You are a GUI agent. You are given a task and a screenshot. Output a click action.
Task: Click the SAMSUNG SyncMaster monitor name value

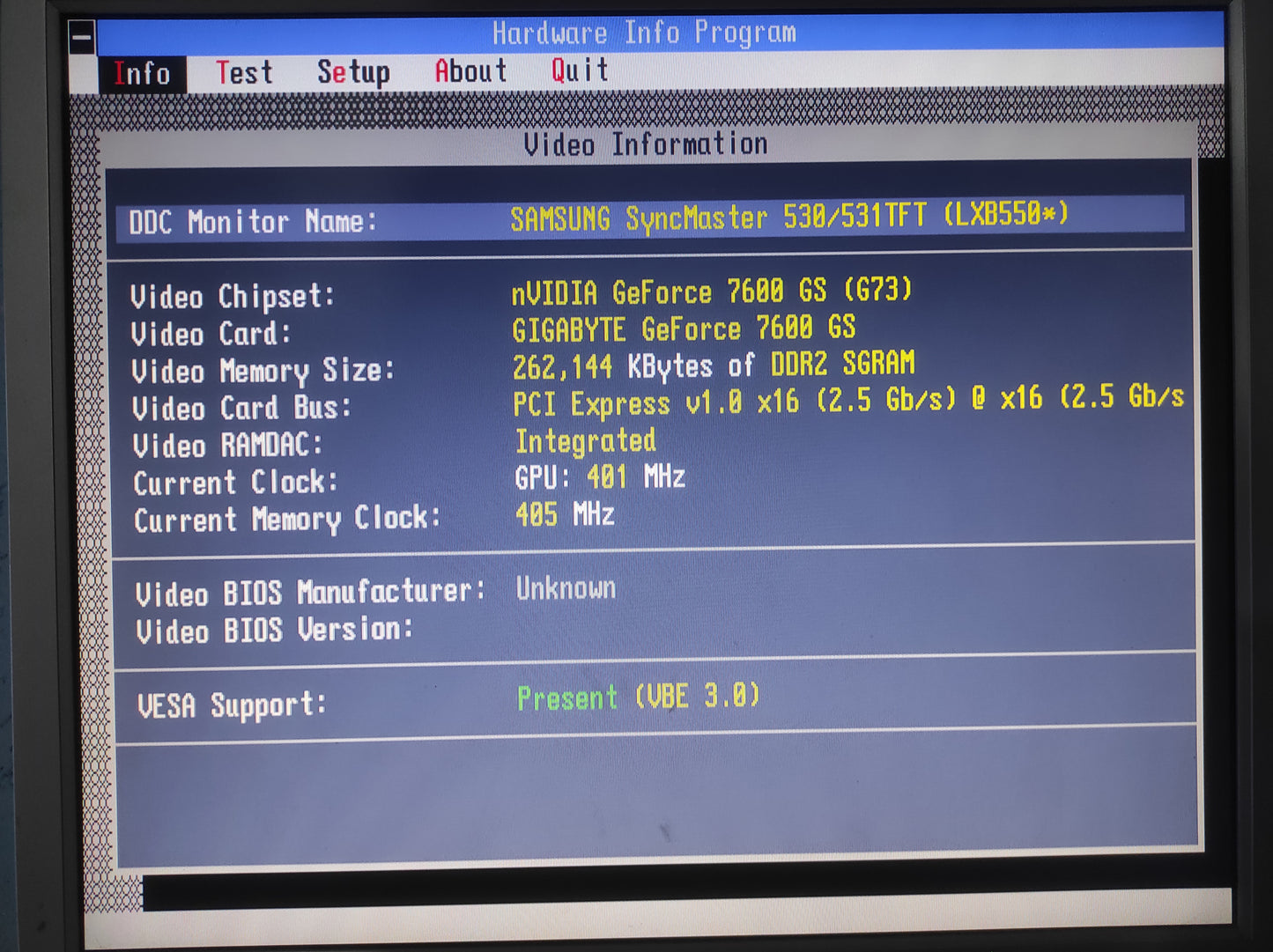pos(788,217)
